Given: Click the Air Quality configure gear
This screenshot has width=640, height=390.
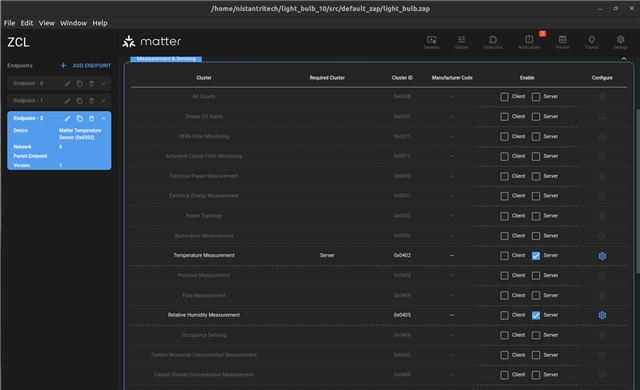Looking at the screenshot, I should (602, 97).
